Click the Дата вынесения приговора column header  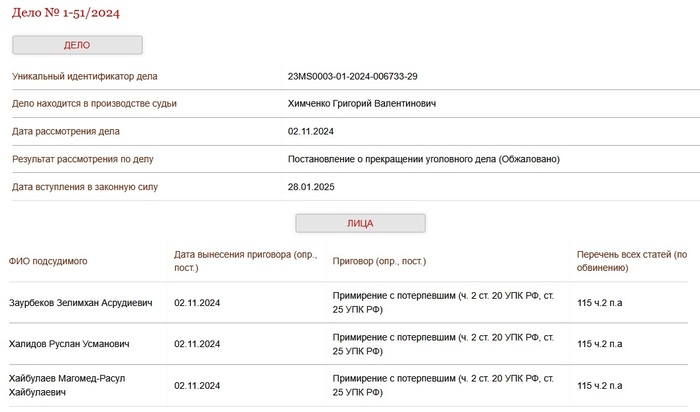coord(245,261)
